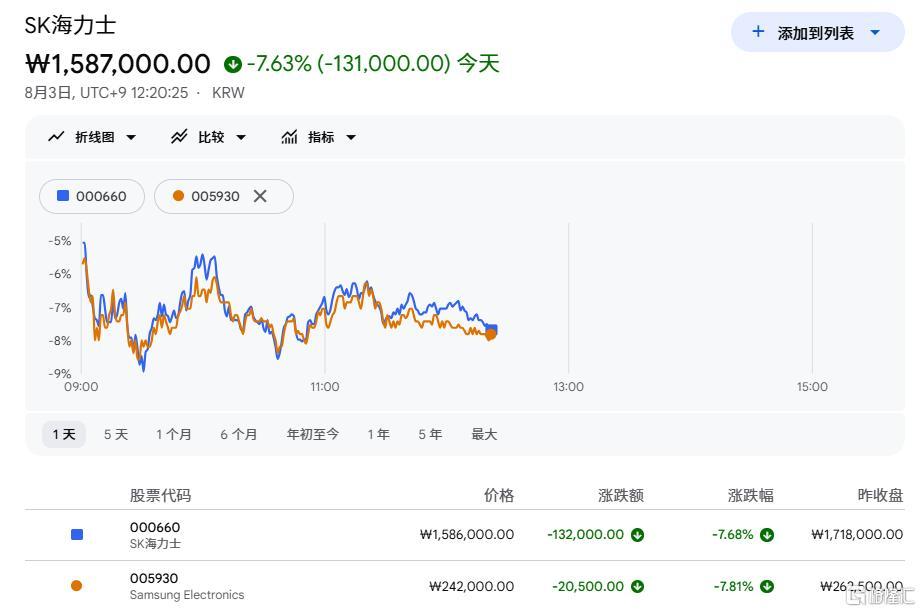
Task: Click the price ₩1,586,000.00 cell
Action: coord(466,534)
